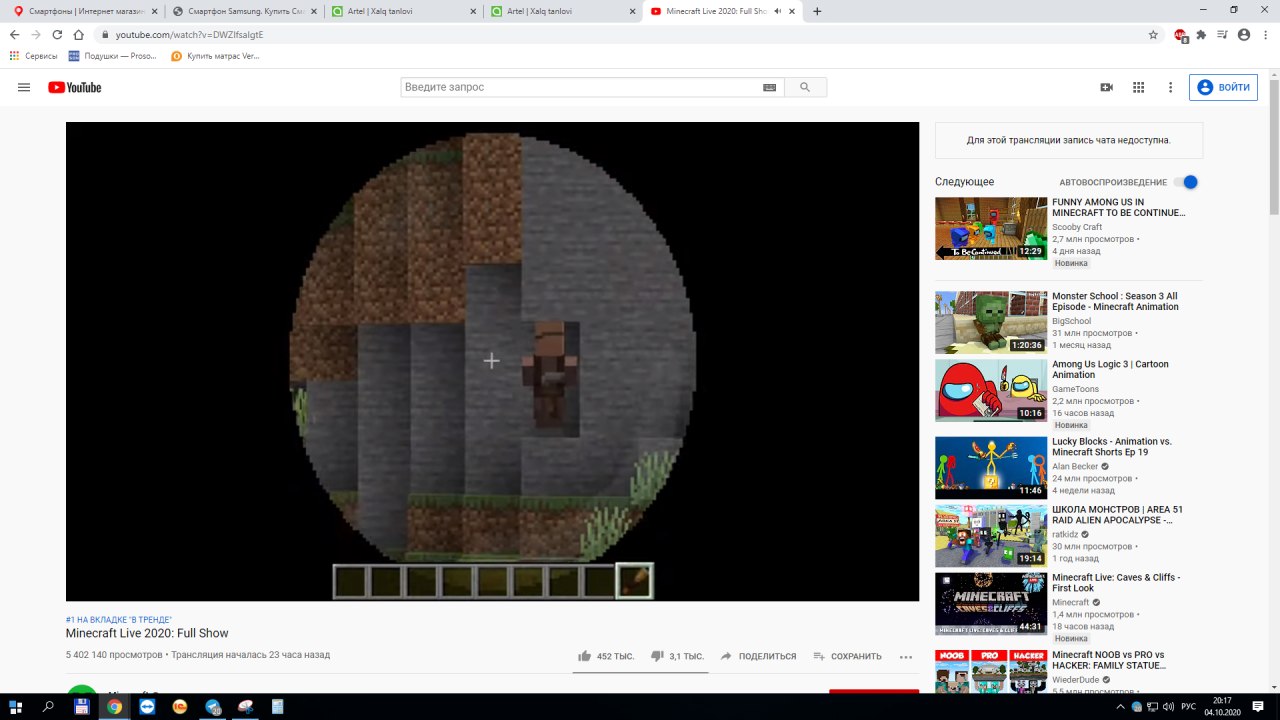Viewport: 1280px width, 720px height.
Task: Go to the browser home page
Action: tap(79, 34)
